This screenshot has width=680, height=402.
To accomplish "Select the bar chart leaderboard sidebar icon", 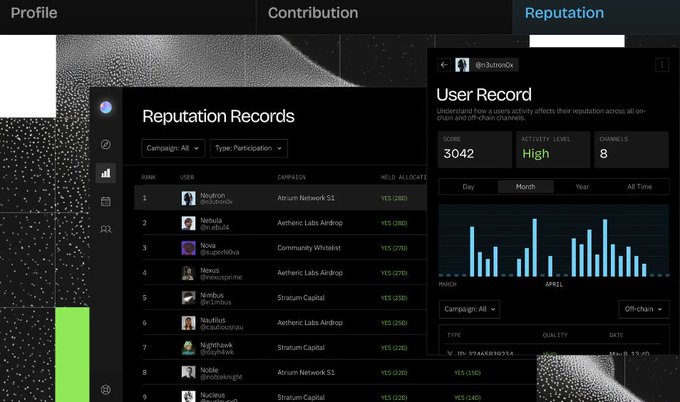I will [105, 173].
